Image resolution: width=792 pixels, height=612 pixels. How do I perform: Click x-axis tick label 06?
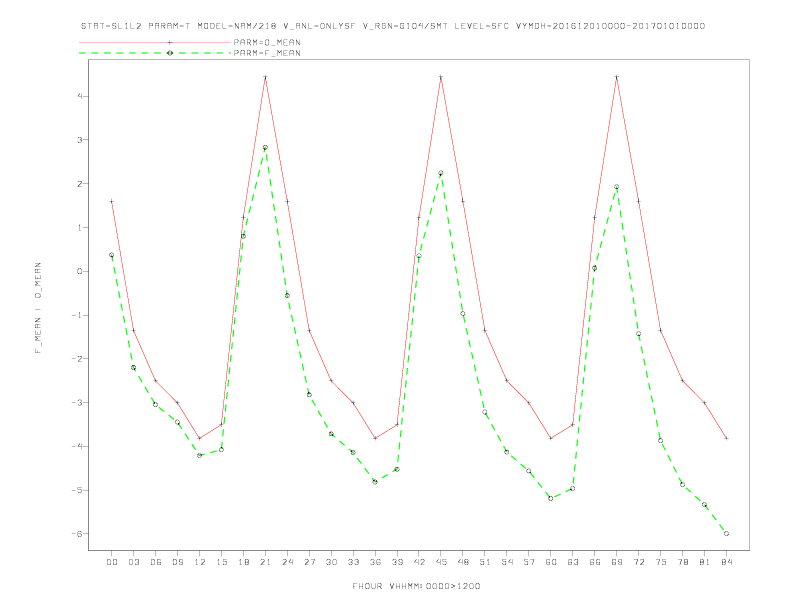(x=156, y=562)
